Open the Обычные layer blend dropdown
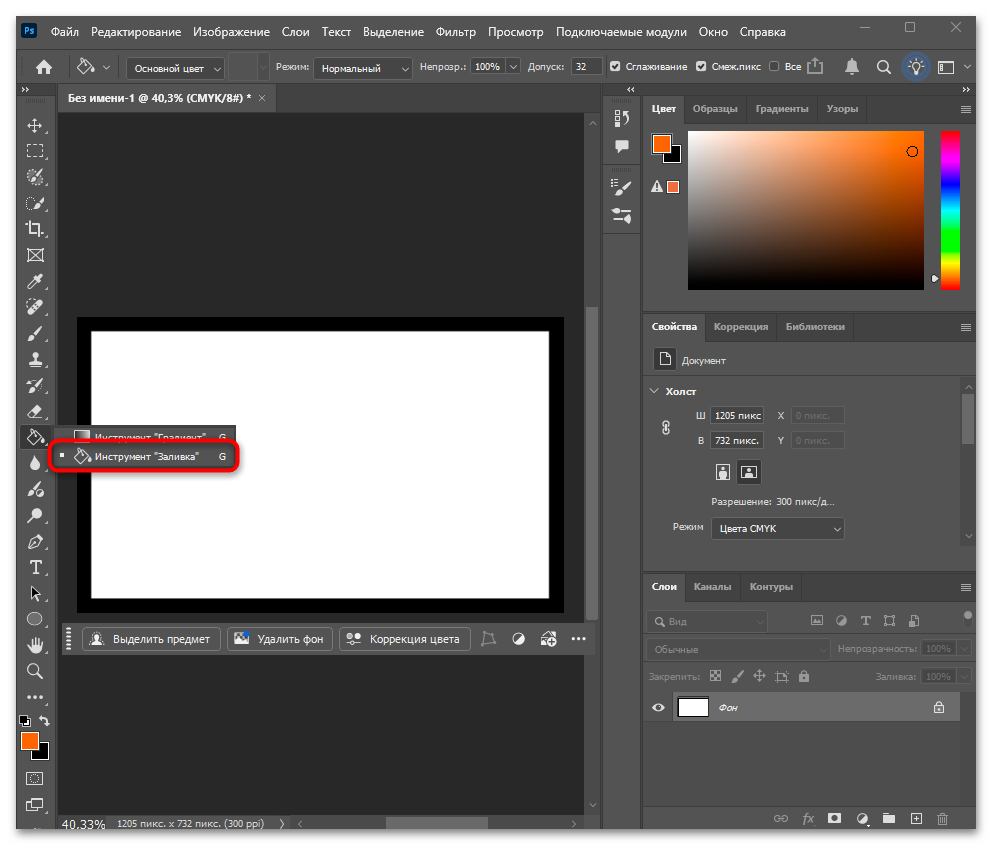 click(x=738, y=650)
